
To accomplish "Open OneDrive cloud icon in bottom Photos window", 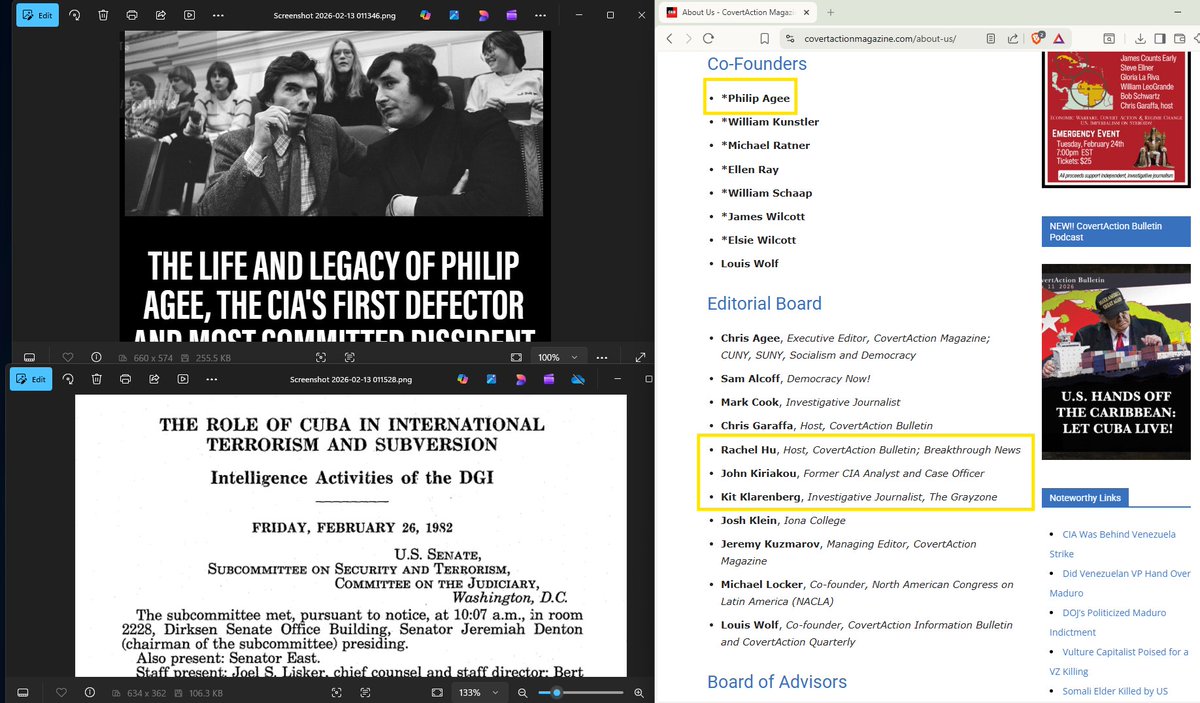I will (x=578, y=379).
